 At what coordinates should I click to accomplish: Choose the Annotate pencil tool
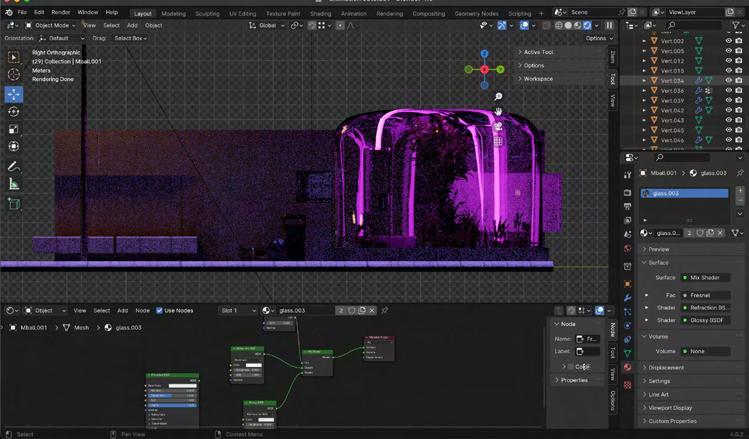[14, 166]
